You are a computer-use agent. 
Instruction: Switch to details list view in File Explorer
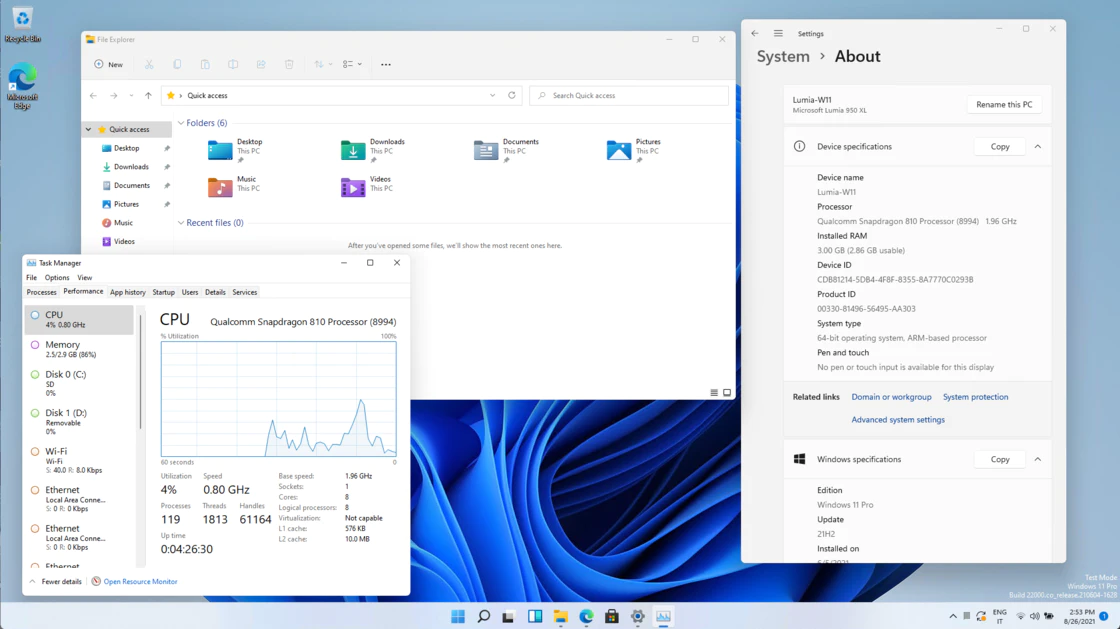714,393
